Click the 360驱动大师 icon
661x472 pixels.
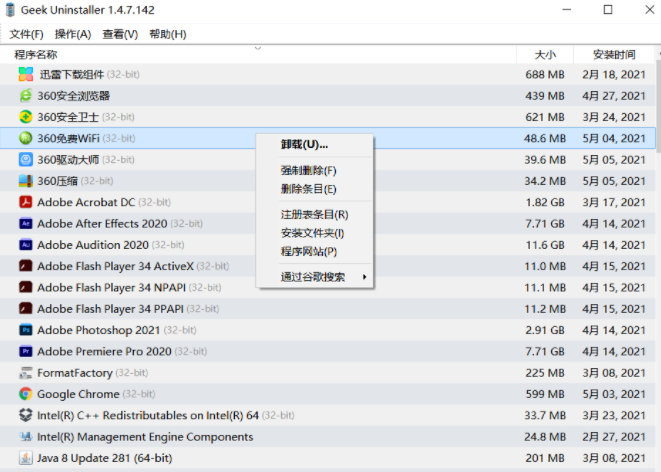tap(26, 160)
